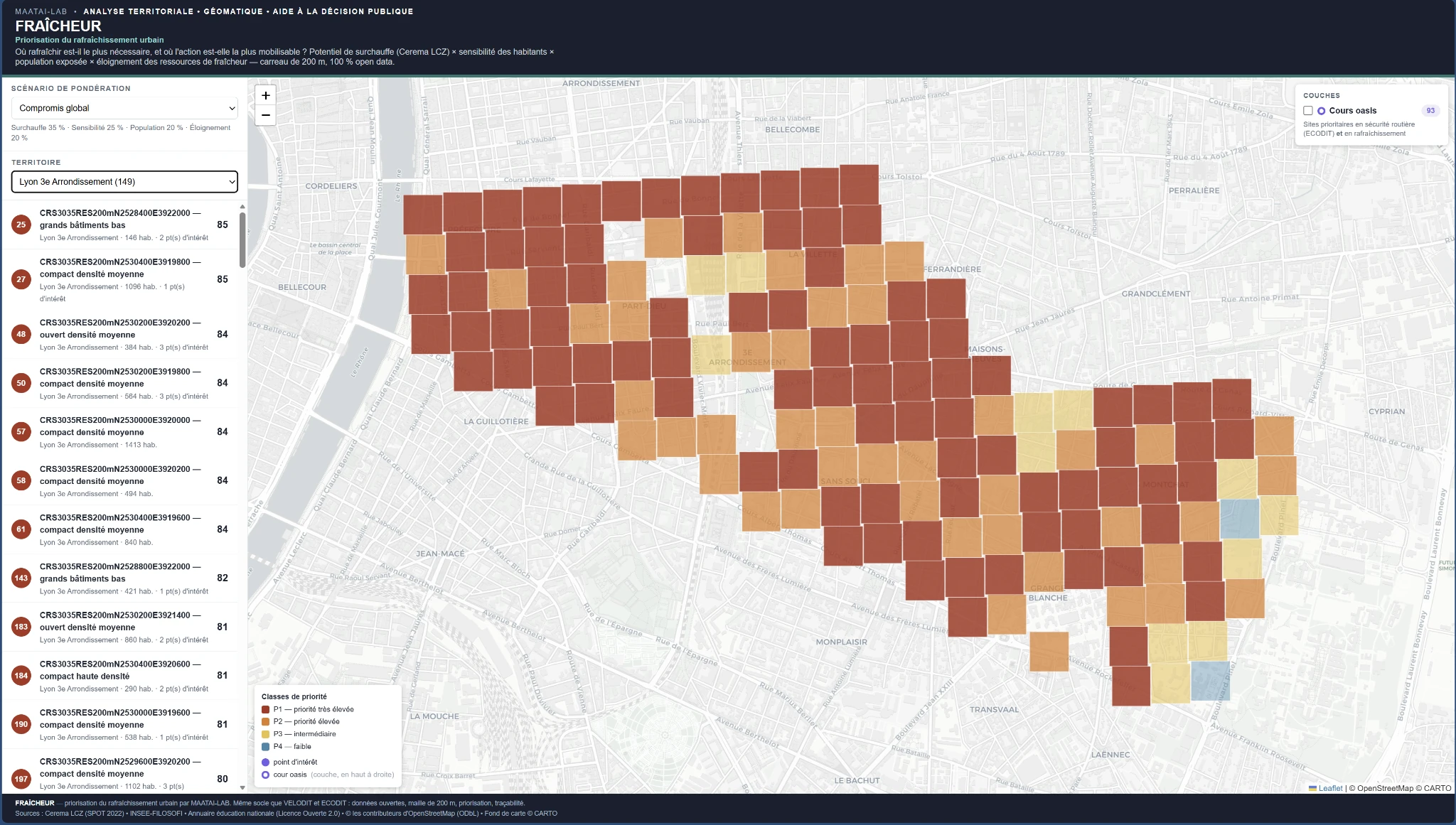Click the rank 57 badge icon
The height and width of the screenshot is (825, 1456).
tap(21, 431)
